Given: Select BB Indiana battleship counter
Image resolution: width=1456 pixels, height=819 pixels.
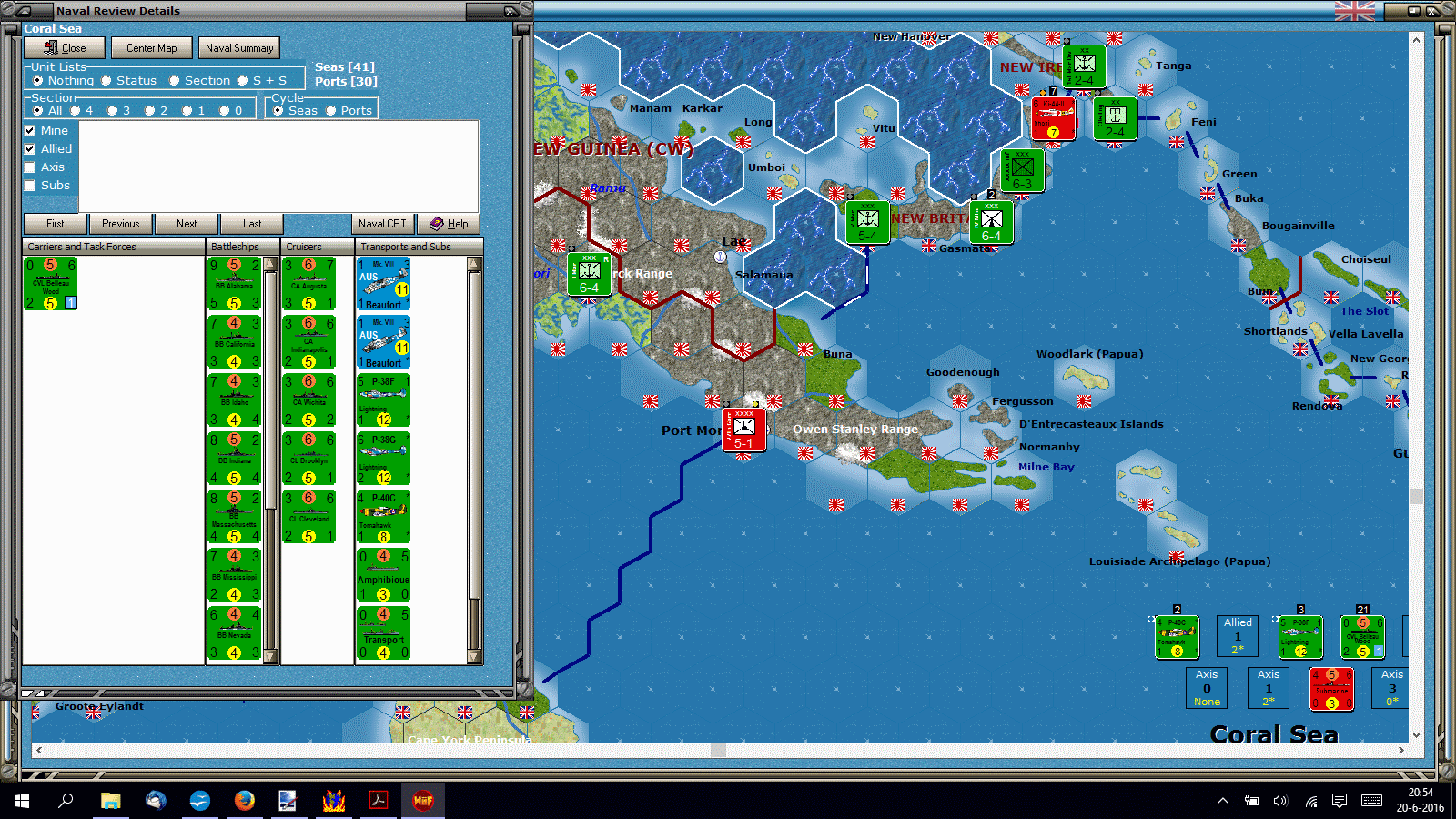Looking at the screenshot, I should click(234, 459).
